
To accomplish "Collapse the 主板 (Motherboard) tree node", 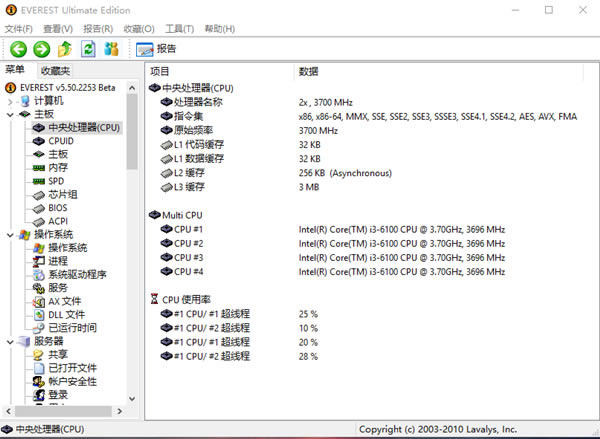I will click(10, 115).
